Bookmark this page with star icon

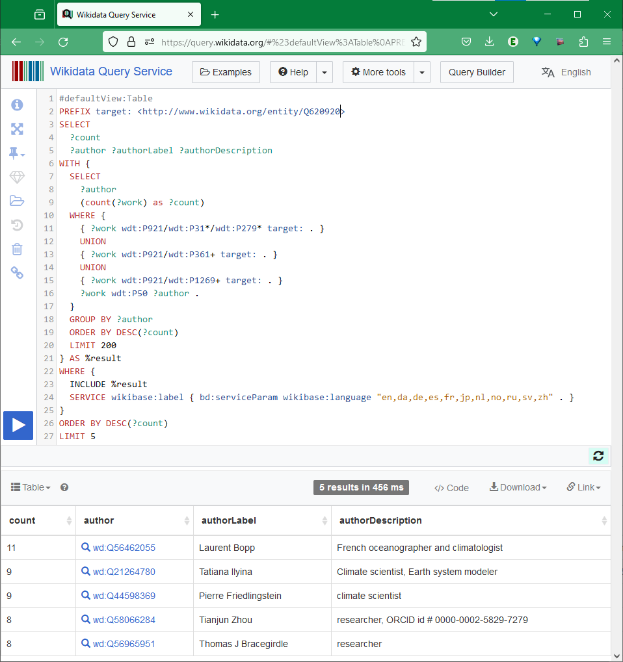tap(416, 42)
